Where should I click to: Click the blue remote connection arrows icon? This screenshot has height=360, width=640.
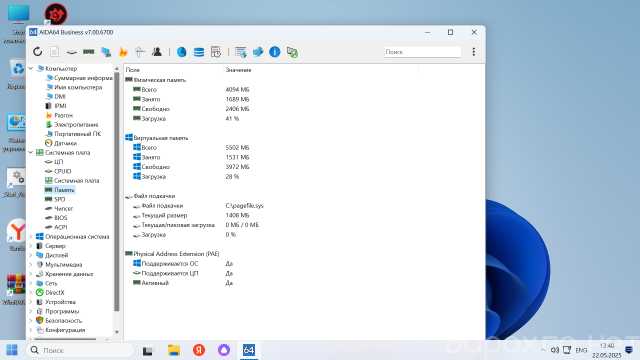coord(258,52)
